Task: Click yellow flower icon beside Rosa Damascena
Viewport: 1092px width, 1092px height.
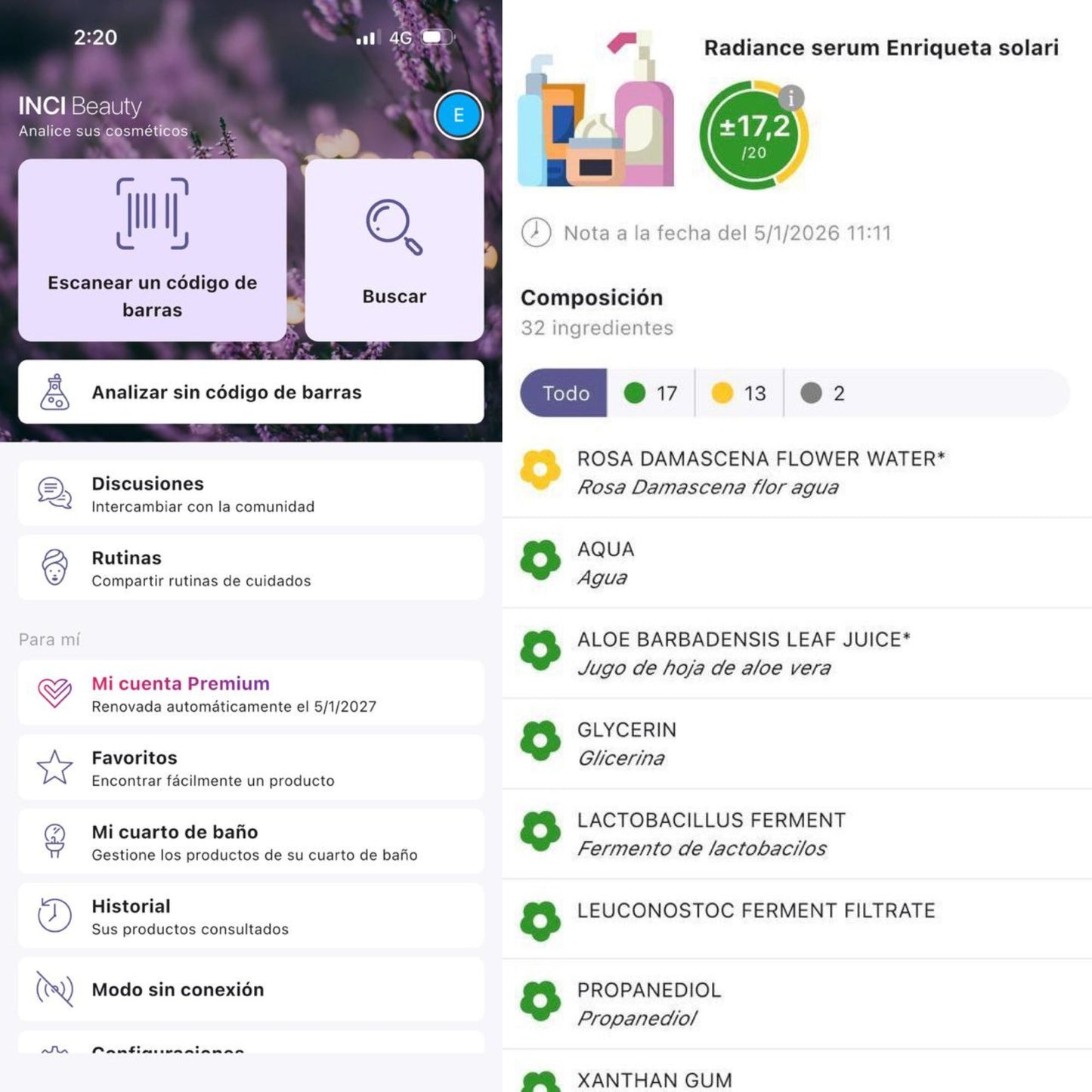Action: click(540, 470)
